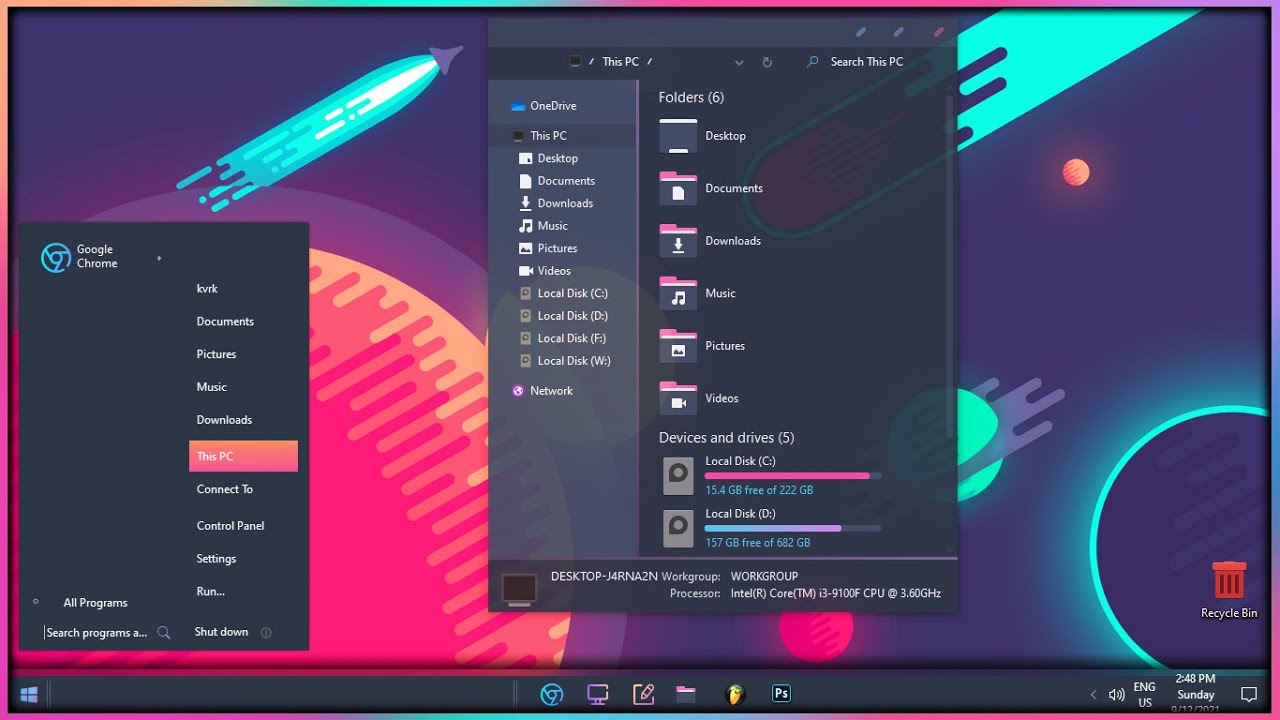Click the refresh icon in address bar

[767, 62]
